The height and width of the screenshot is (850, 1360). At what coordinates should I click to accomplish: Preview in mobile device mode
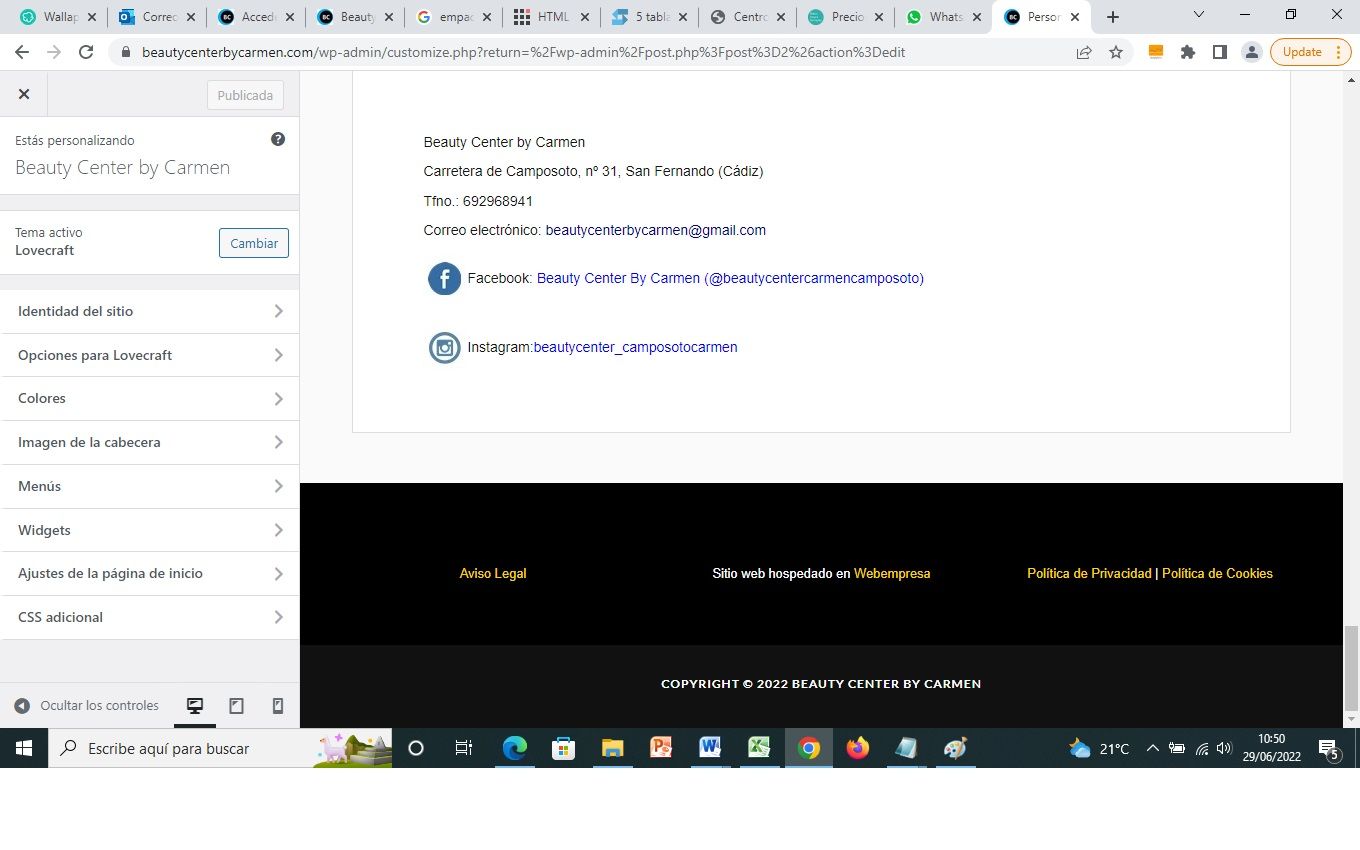coord(278,706)
